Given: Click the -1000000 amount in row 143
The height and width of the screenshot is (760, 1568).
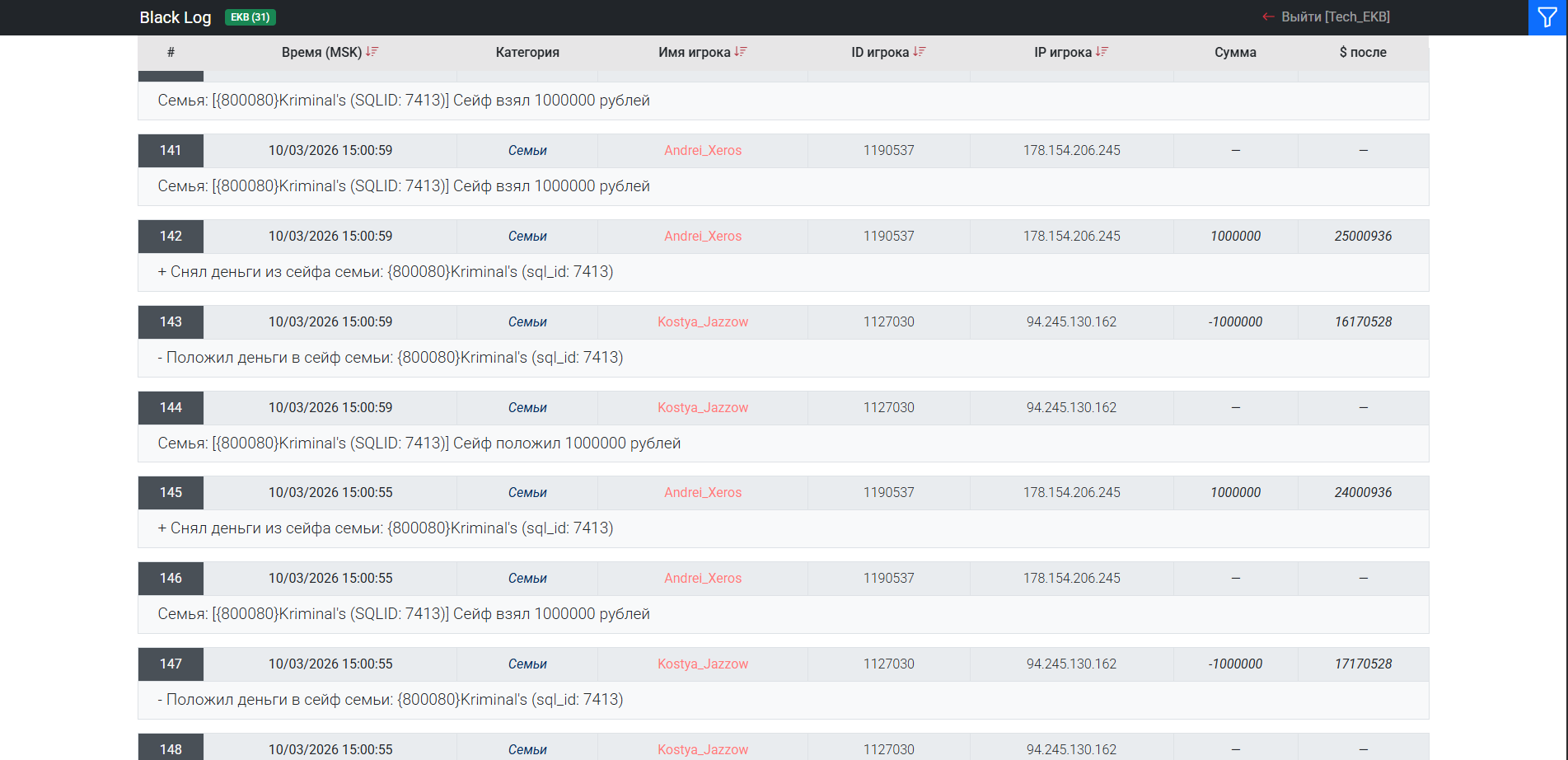Looking at the screenshot, I should [1235, 322].
